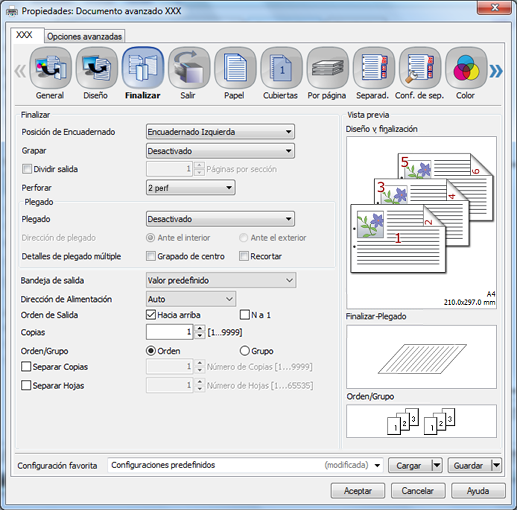Expand the Bandeja de salida dropdown
This screenshot has width=517, height=510.
click(x=221, y=280)
